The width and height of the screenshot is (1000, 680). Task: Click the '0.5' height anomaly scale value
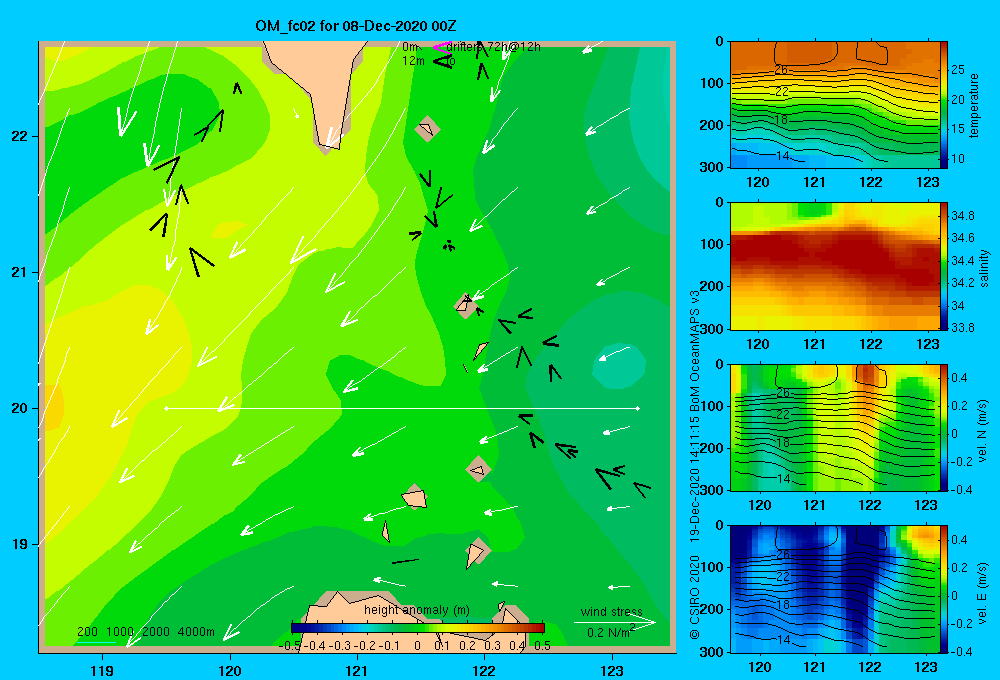click(x=543, y=646)
